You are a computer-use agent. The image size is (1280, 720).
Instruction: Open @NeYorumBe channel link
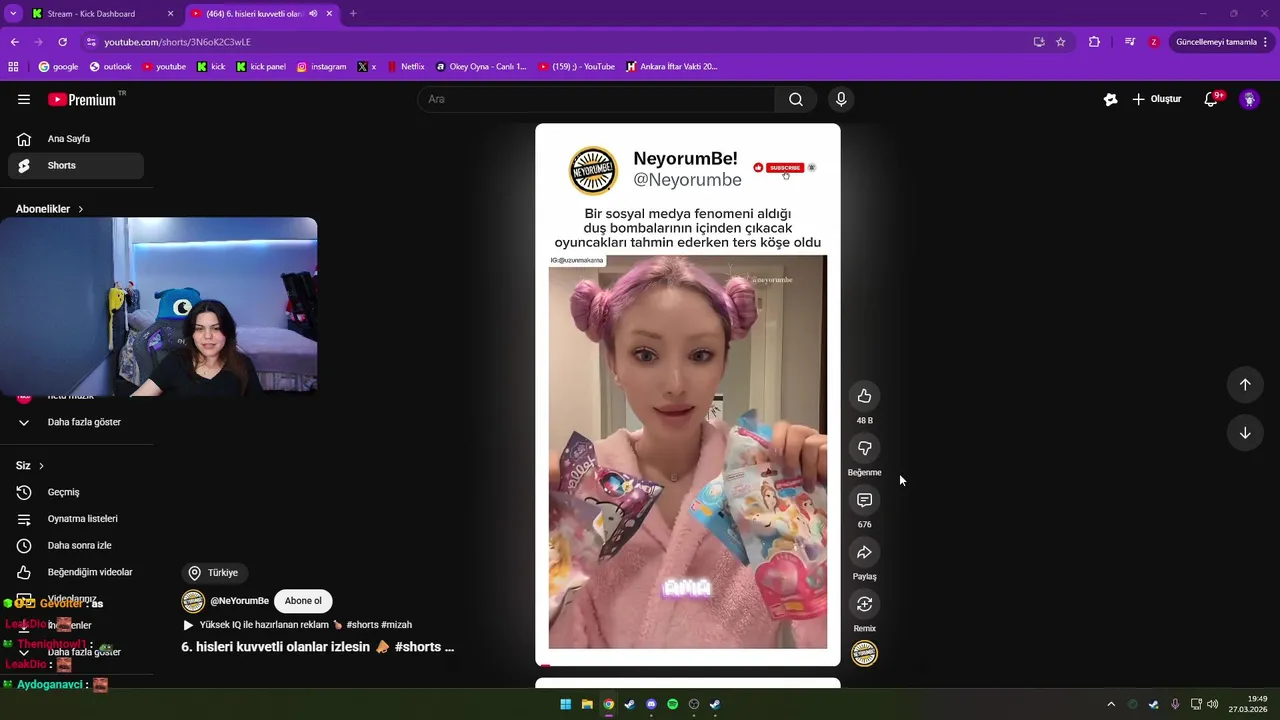(x=239, y=601)
